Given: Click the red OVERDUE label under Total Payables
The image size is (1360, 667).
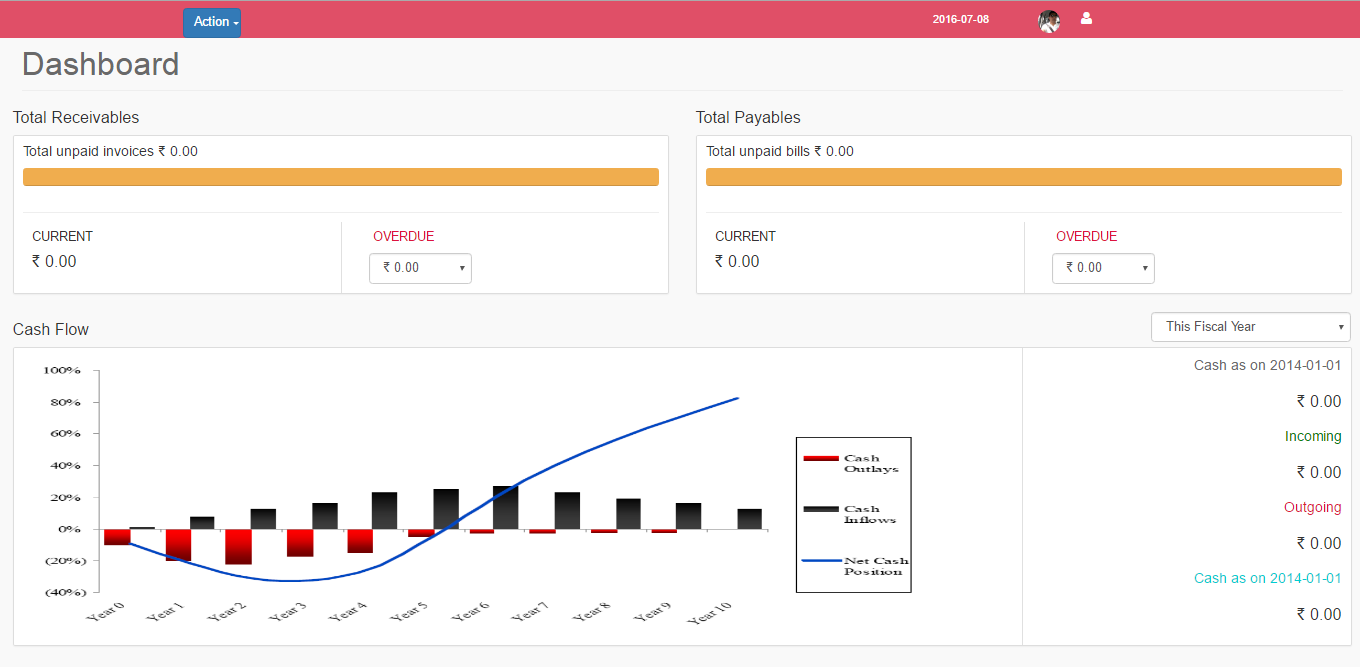Looking at the screenshot, I should 1086,237.
